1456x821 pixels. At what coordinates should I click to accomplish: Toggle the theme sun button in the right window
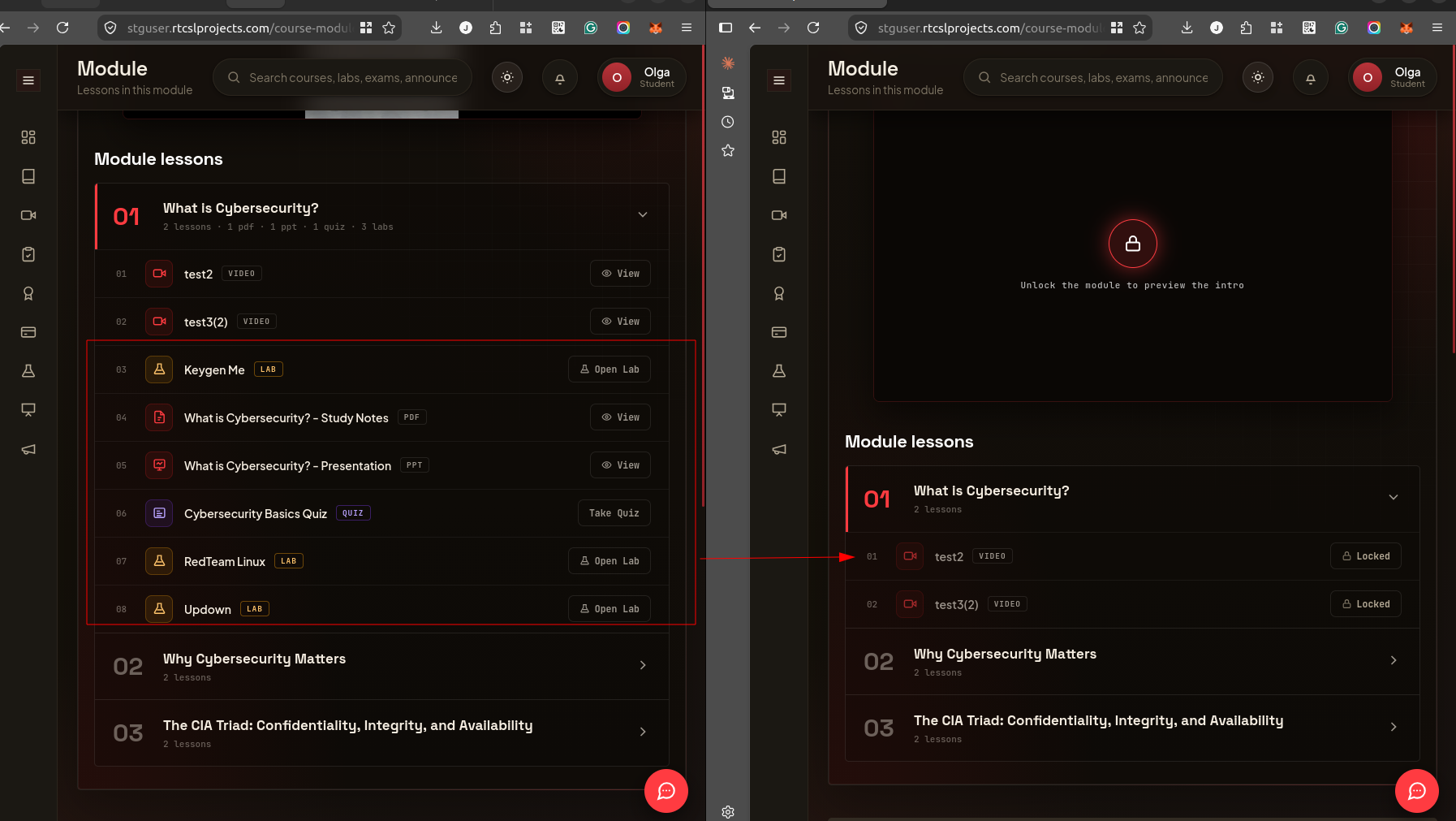point(1258,78)
